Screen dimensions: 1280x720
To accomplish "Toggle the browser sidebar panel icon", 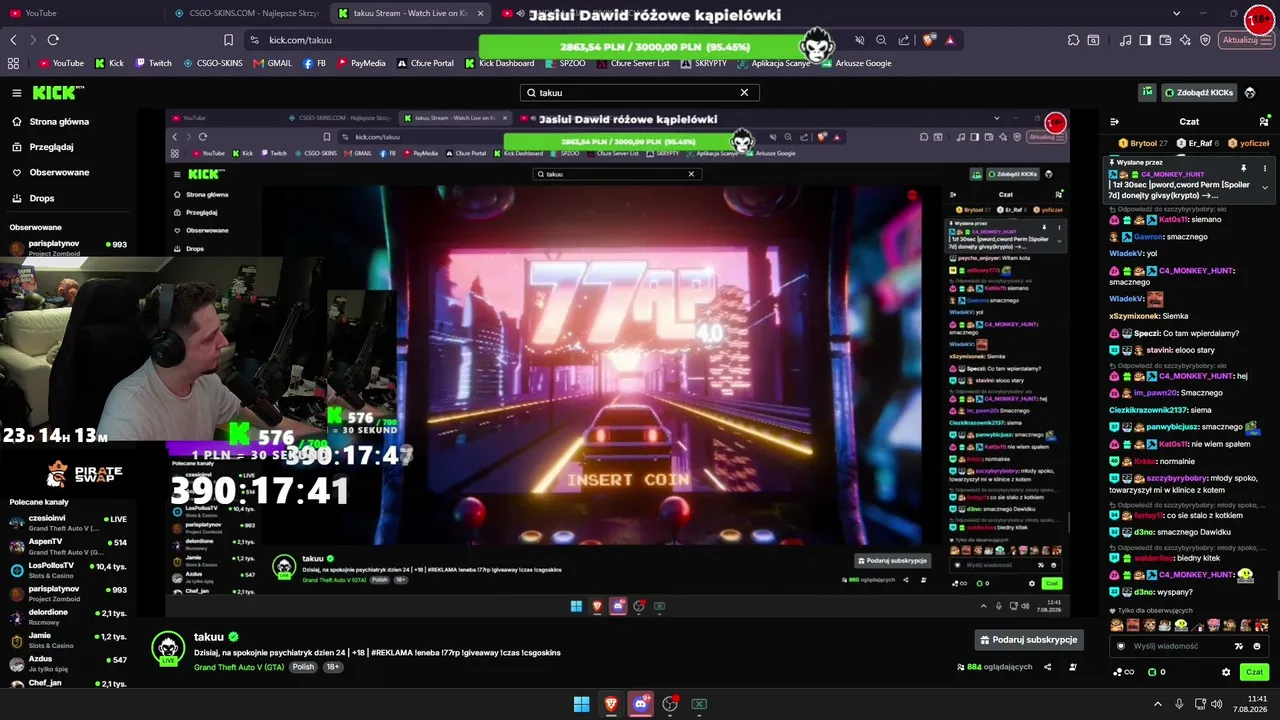I will coord(1146,40).
